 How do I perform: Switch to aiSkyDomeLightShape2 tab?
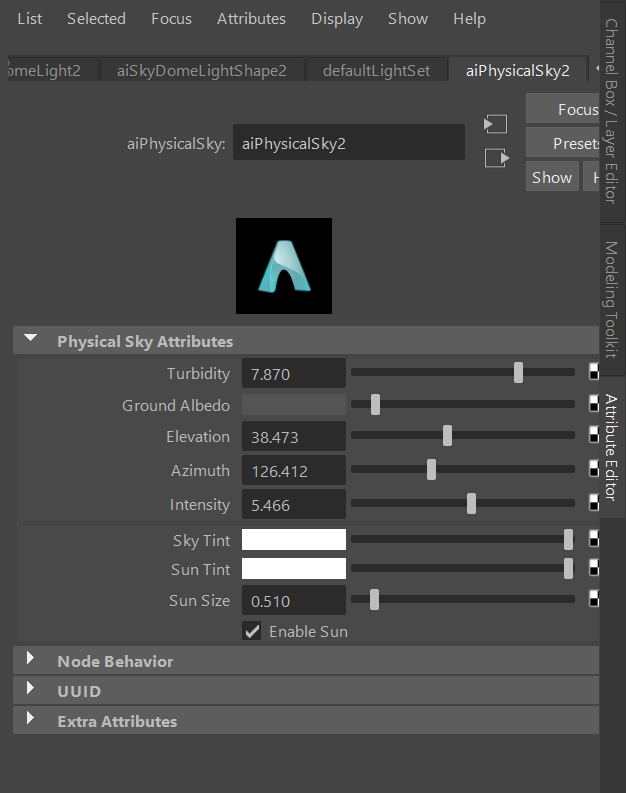(202, 70)
